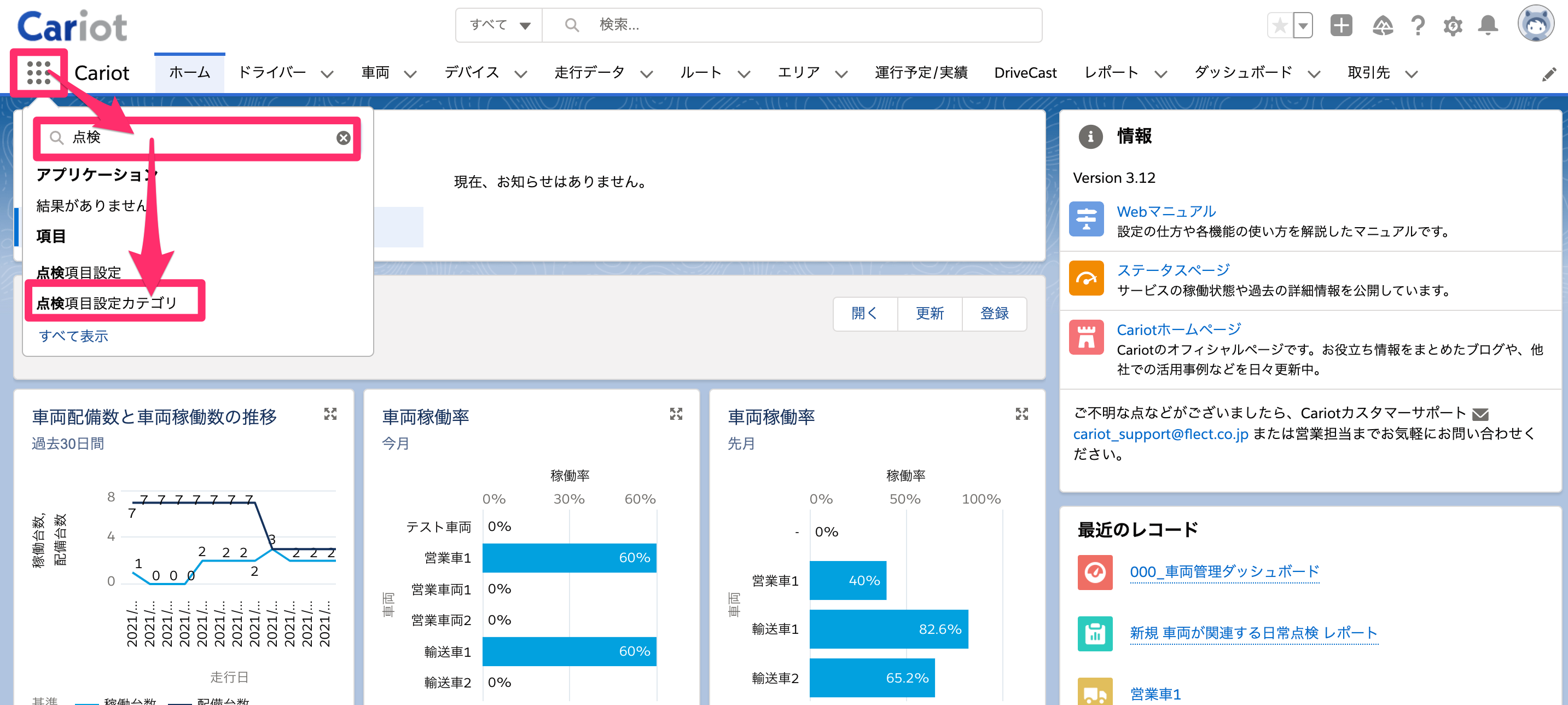Open the DriveCast tab
This screenshot has height=705, width=1568.
[x=1025, y=73]
